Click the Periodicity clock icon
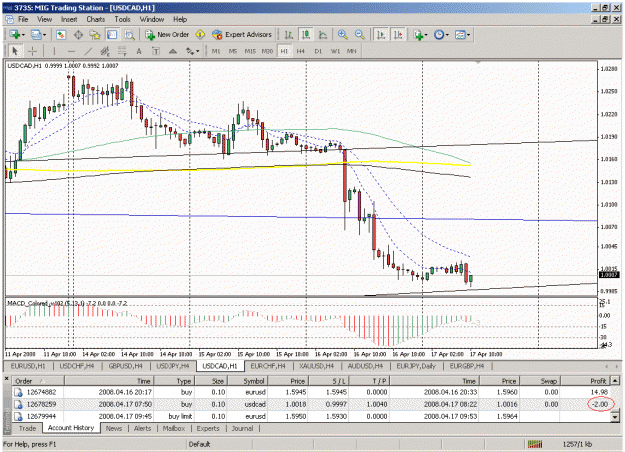The image size is (625, 452). tap(439, 35)
